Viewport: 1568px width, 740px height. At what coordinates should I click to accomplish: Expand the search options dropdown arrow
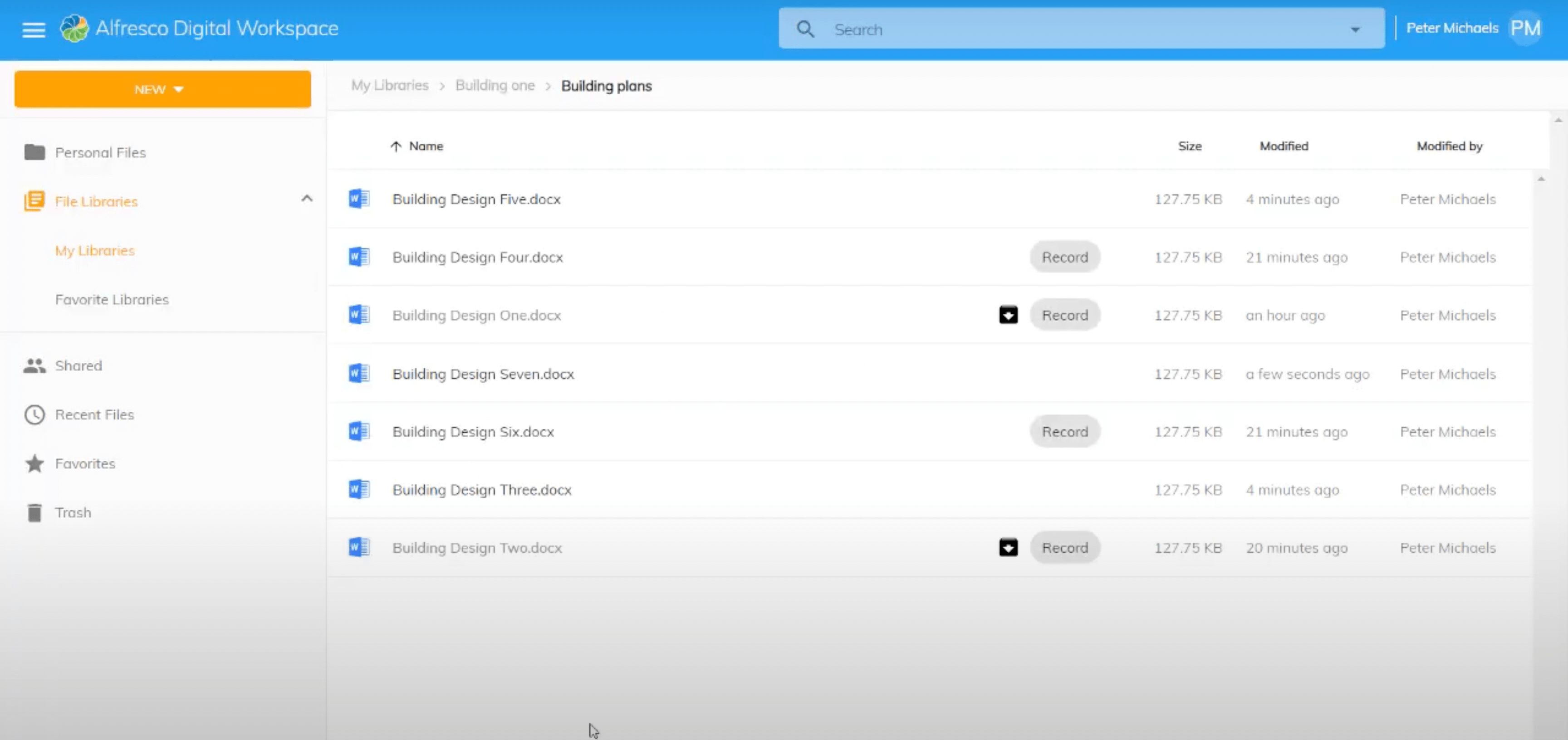click(x=1355, y=29)
